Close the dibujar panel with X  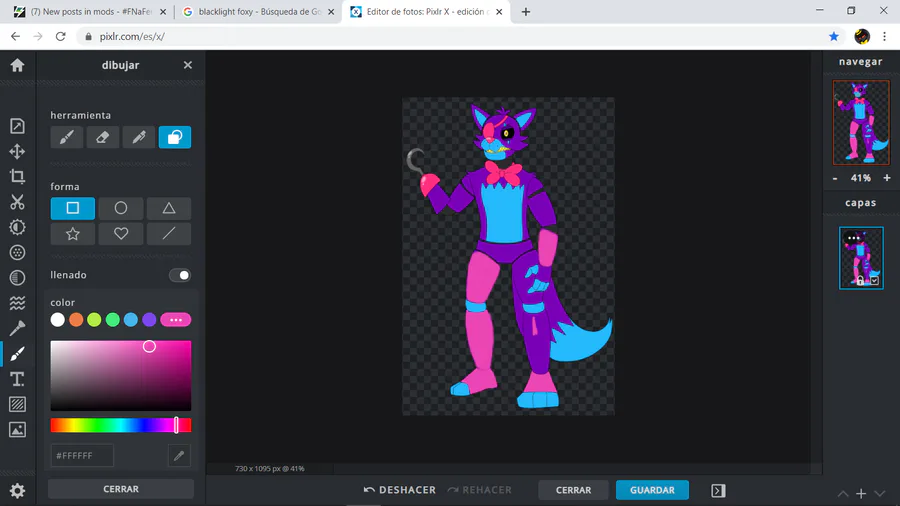tap(188, 65)
